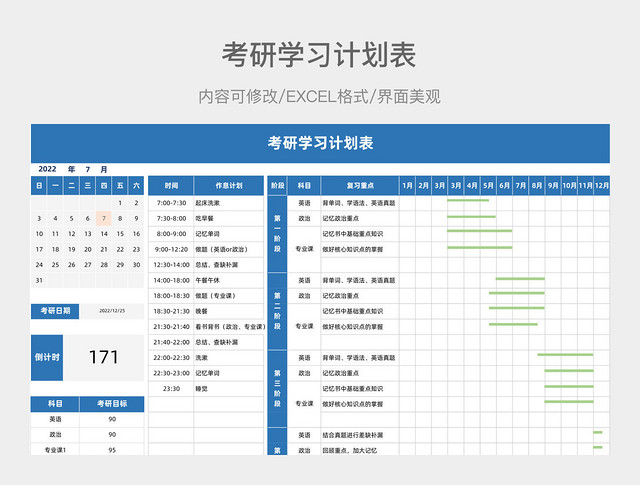640x485 pixels.
Task: Click the green bar for 第二阶段 英语
Action: coord(520,279)
